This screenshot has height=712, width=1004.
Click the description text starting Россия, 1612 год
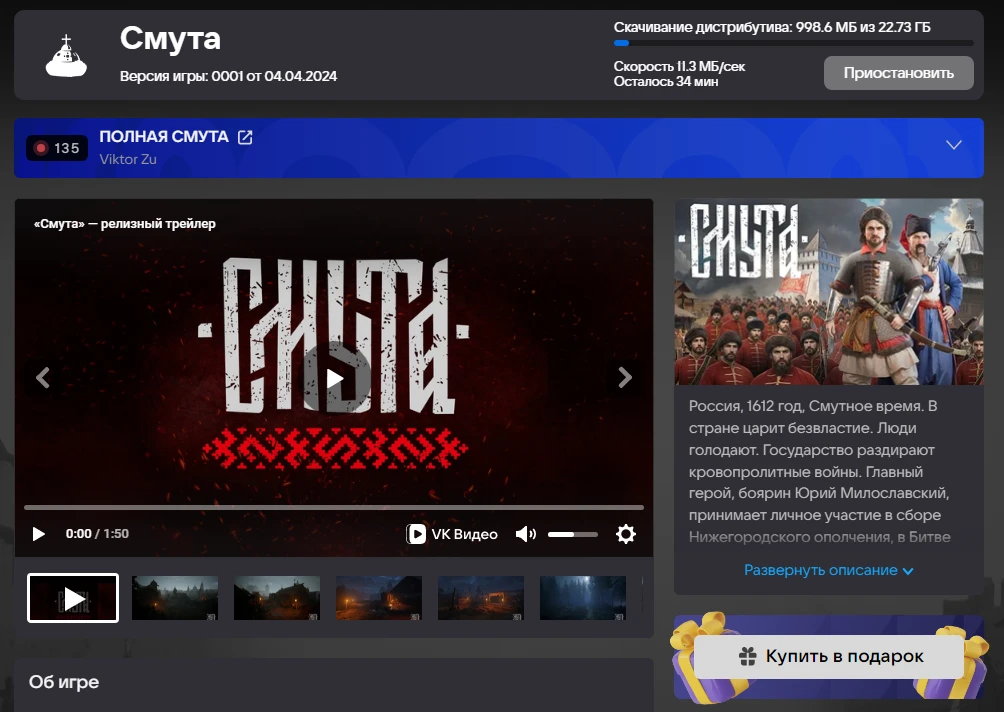coord(820,471)
